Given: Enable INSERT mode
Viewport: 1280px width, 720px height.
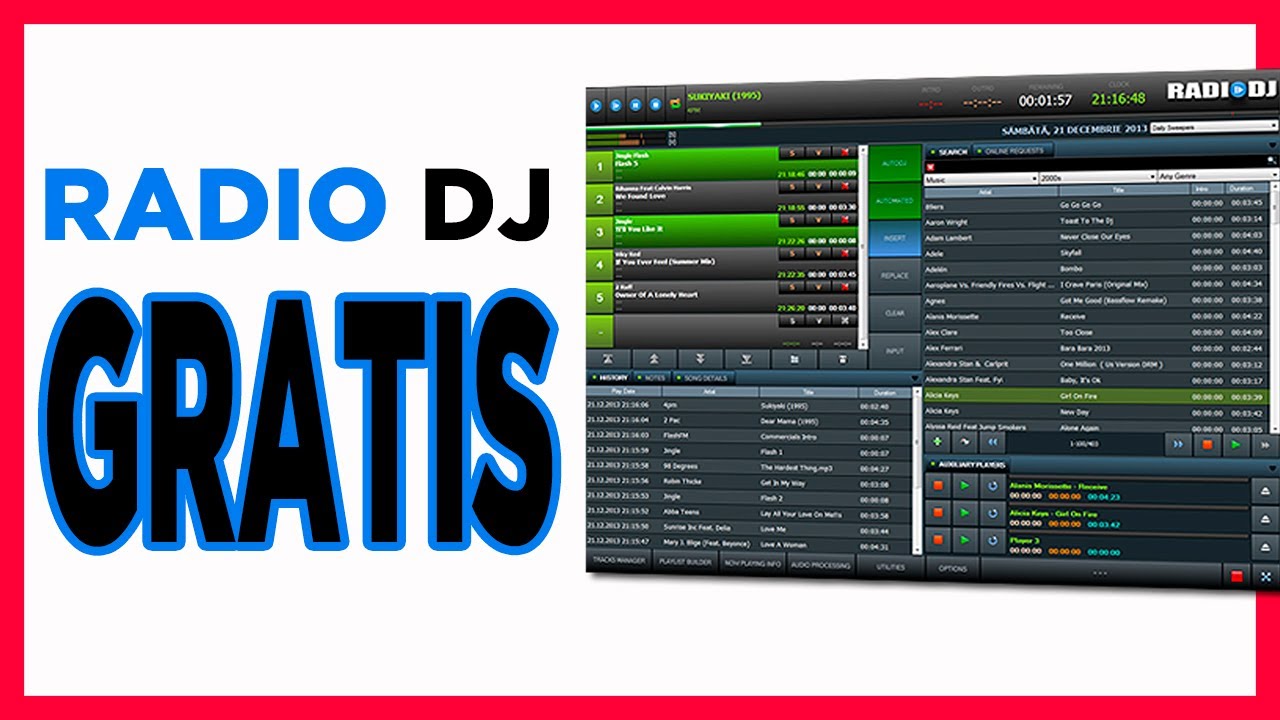Looking at the screenshot, I should [x=894, y=238].
